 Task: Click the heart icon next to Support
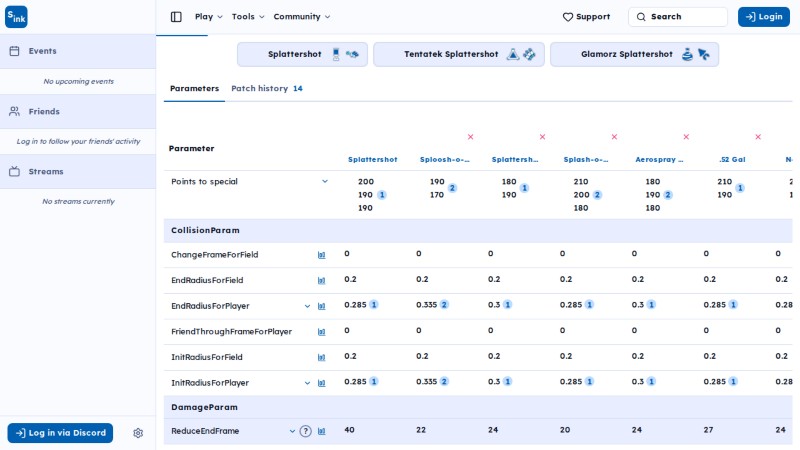point(568,17)
